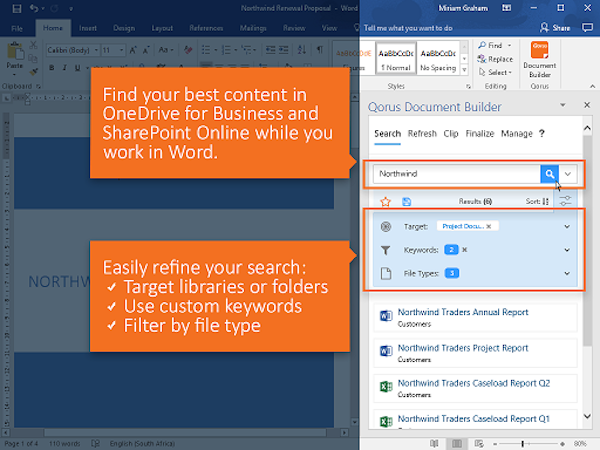Click the help question mark icon
The height and width of the screenshot is (450, 600).
click(542, 133)
